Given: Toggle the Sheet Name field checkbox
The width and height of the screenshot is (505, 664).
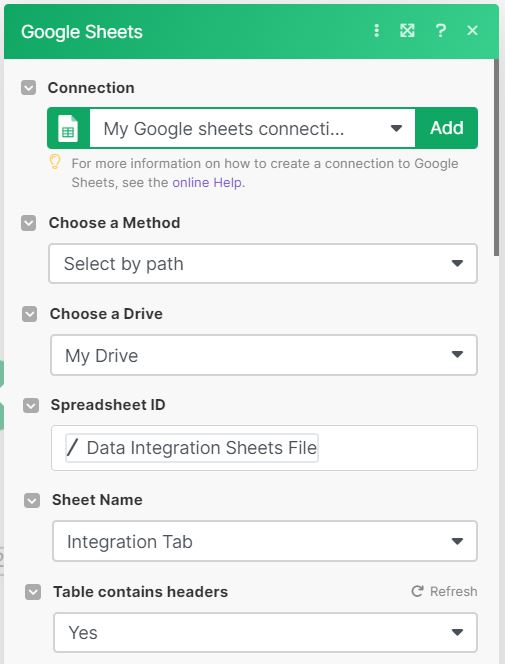Looking at the screenshot, I should coord(32,500).
